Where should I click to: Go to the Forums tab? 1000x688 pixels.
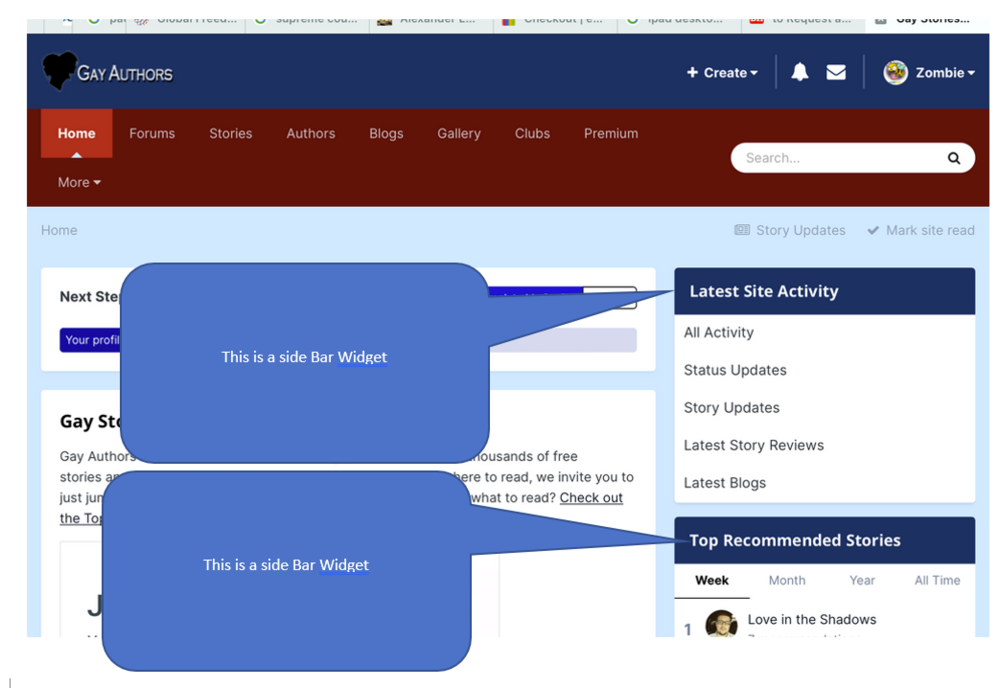coord(152,133)
